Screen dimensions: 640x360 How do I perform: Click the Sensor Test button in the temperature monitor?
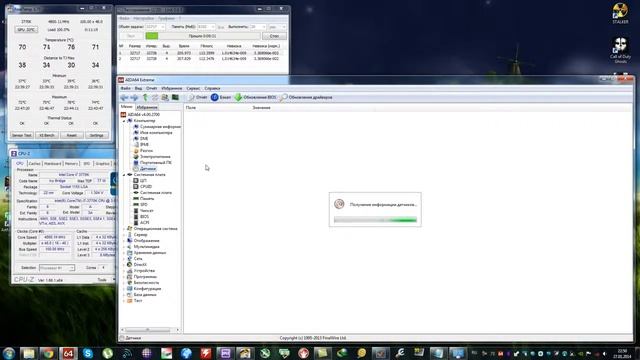click(22, 135)
